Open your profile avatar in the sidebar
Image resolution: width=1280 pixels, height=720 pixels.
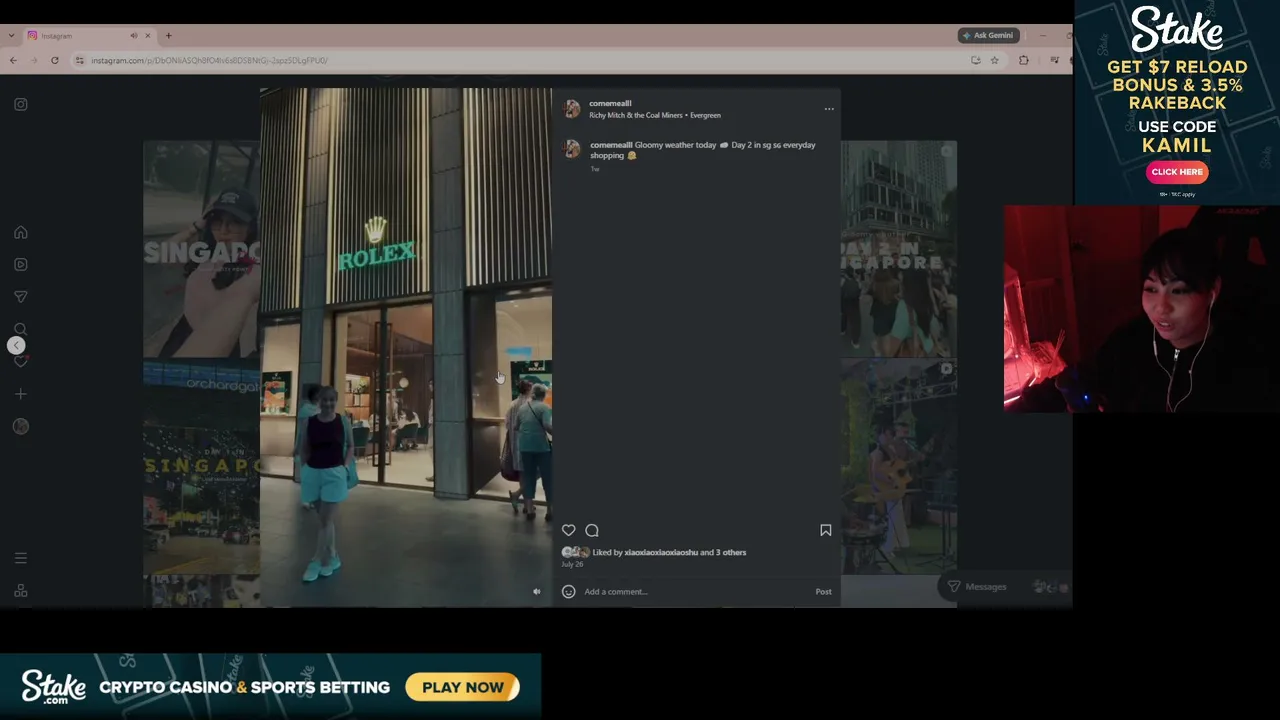[21, 426]
